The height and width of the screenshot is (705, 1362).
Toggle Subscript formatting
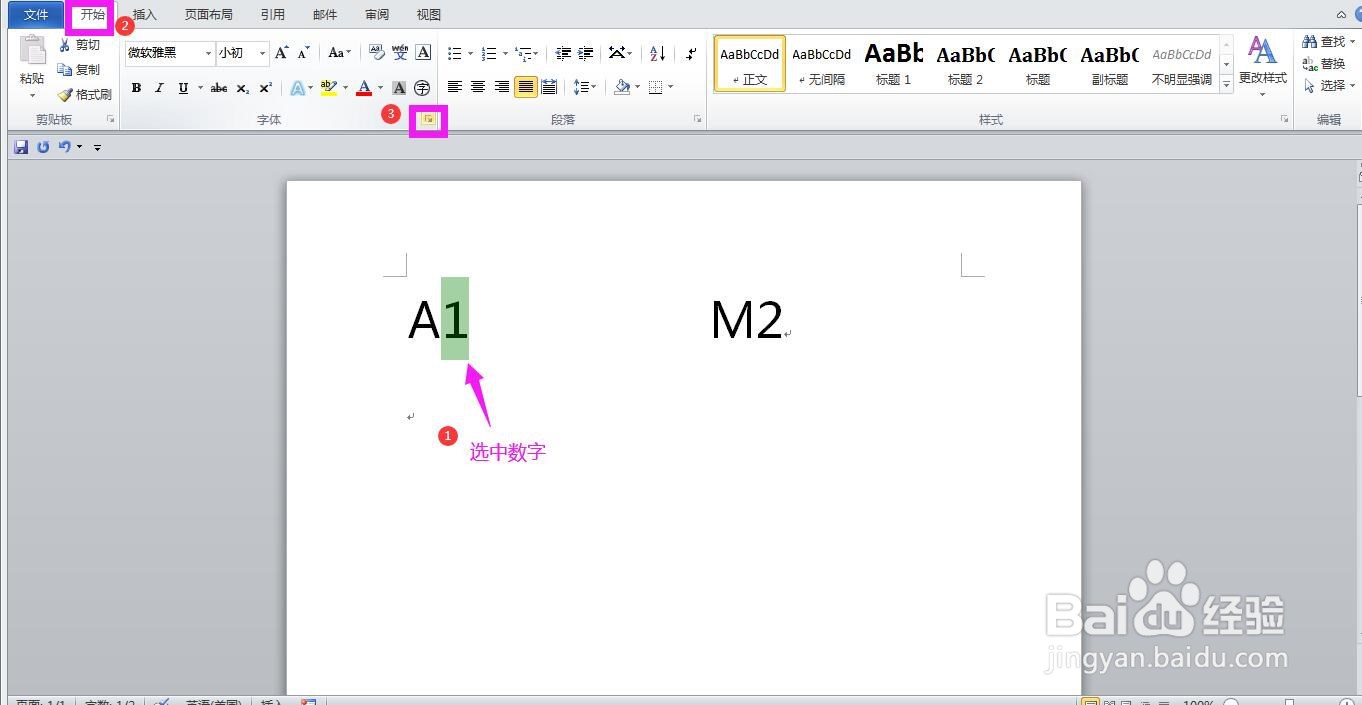tap(243, 88)
